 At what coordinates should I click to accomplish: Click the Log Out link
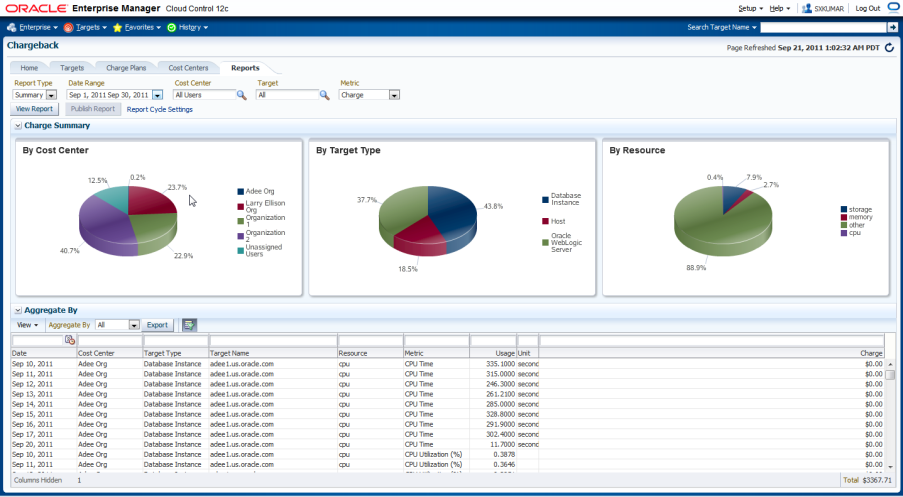(867, 9)
